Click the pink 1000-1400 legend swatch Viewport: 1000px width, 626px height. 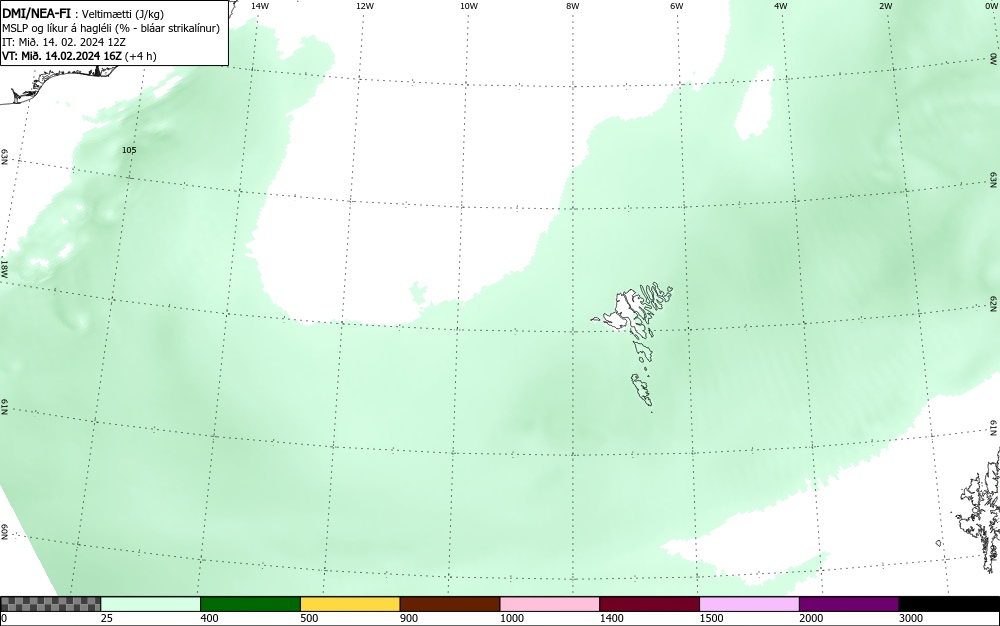(x=550, y=604)
